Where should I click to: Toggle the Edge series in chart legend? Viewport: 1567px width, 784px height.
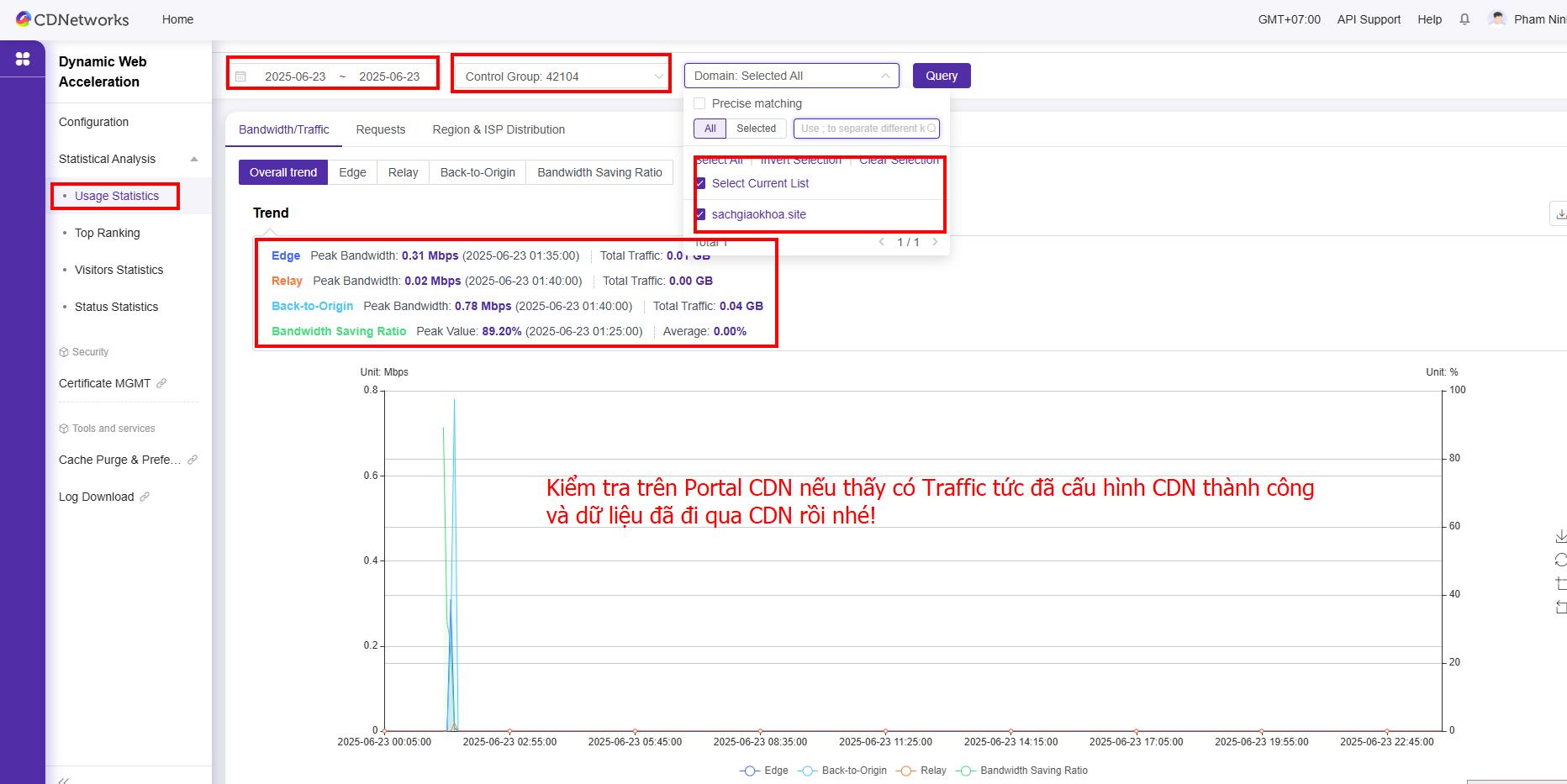(764, 771)
